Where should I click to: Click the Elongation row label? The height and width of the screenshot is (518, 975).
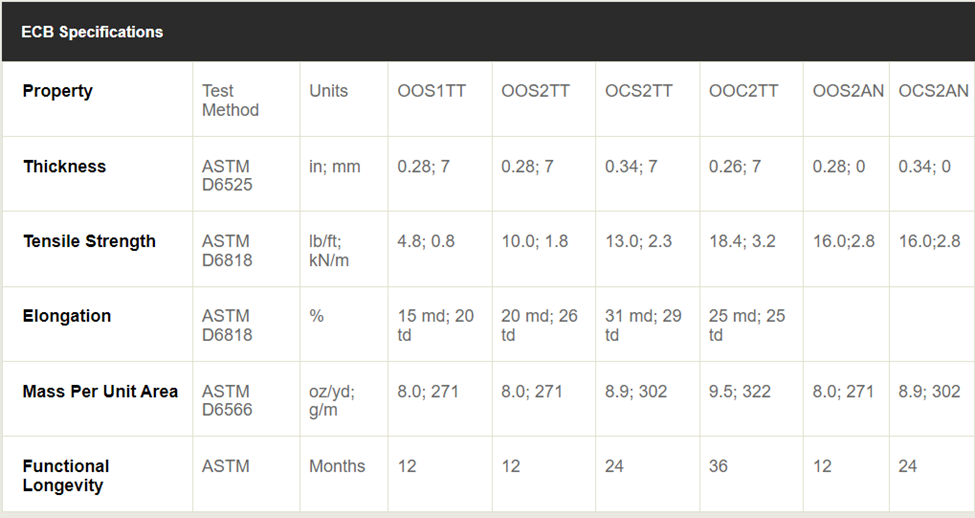(x=66, y=316)
